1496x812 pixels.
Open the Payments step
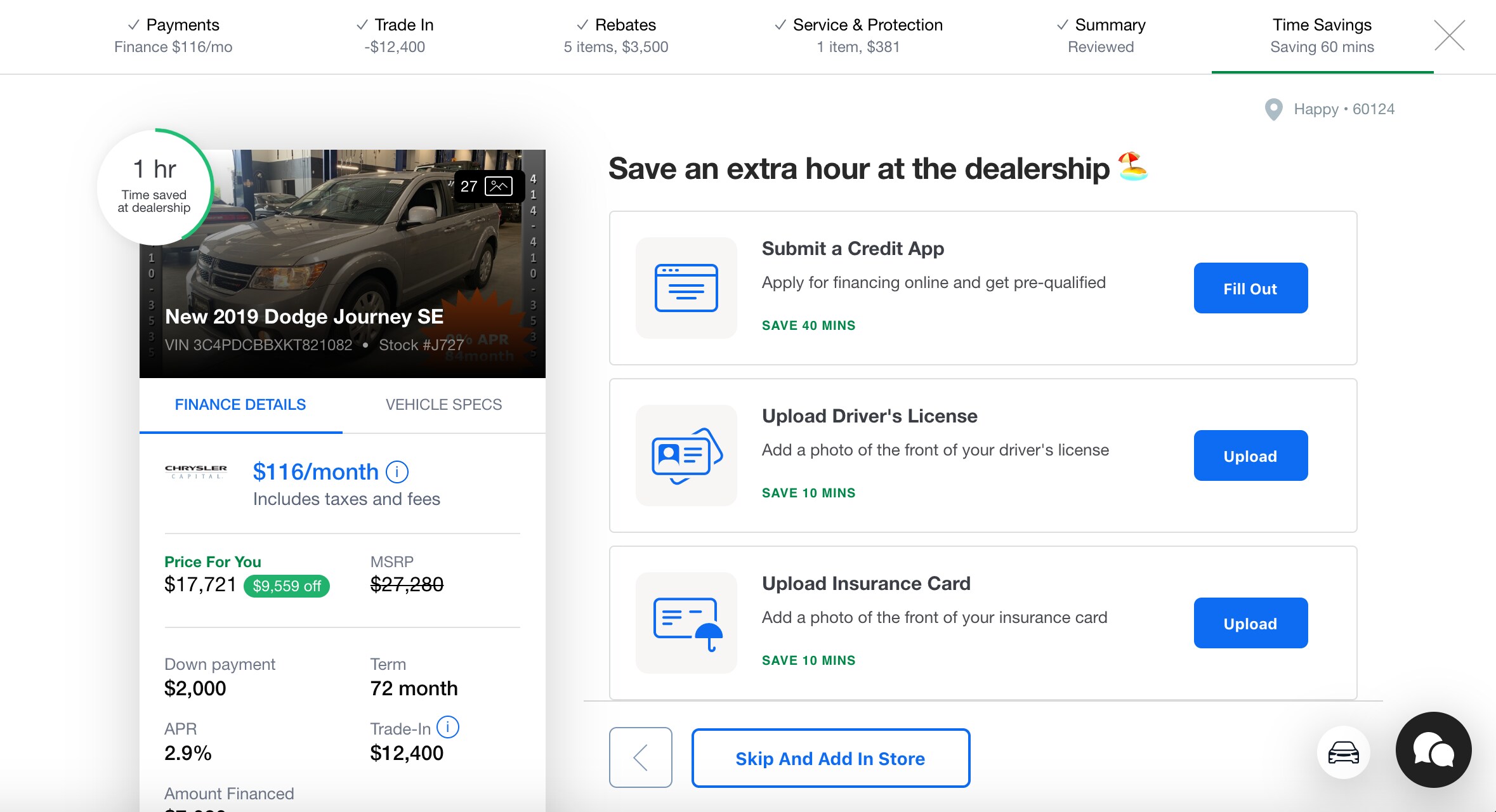click(x=173, y=36)
